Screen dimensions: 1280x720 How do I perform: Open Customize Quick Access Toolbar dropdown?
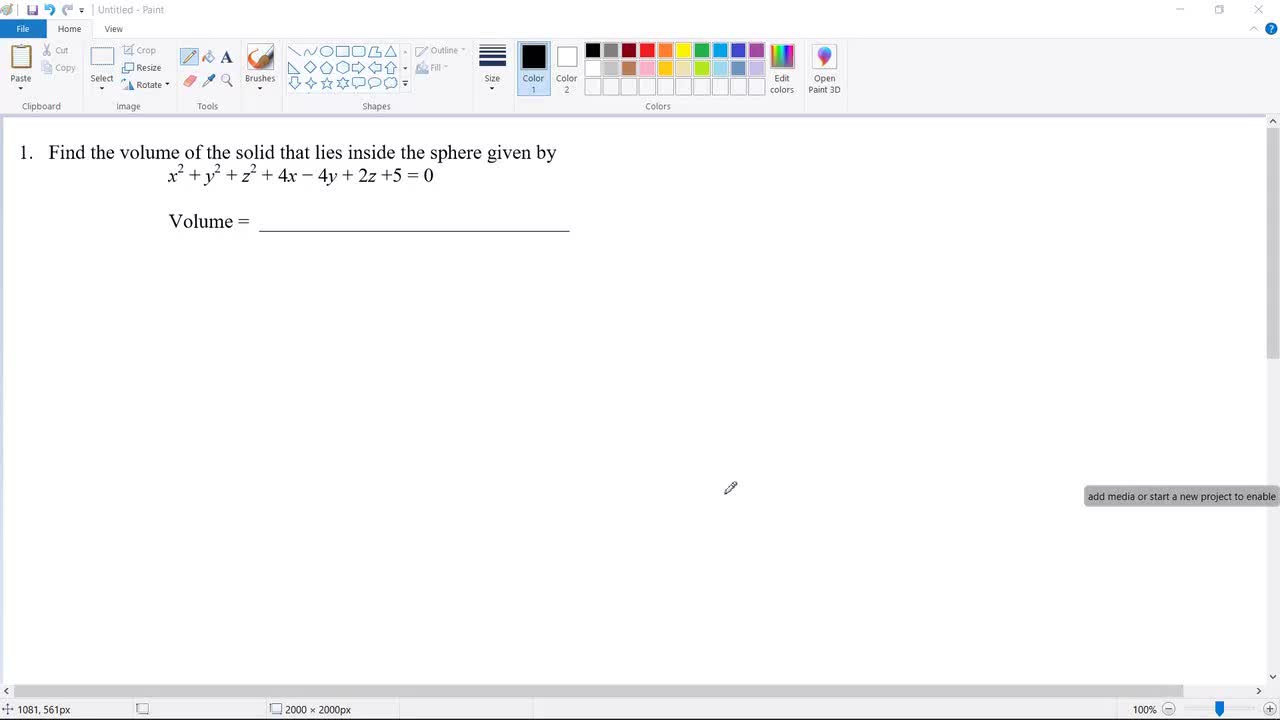82,10
